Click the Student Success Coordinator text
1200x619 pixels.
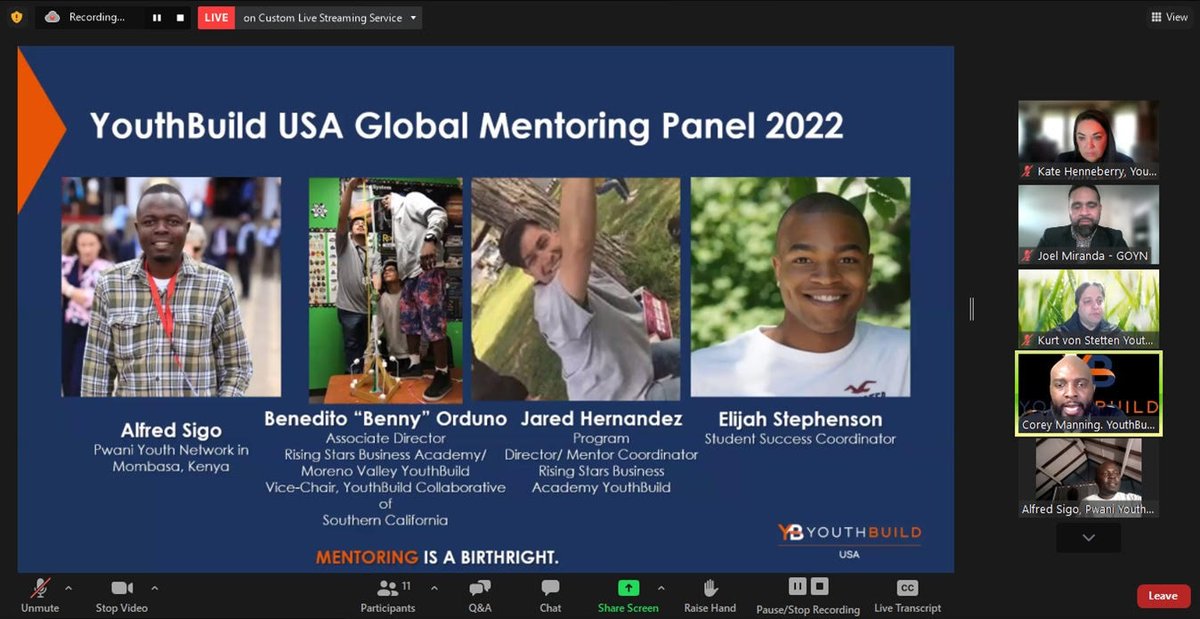click(800, 438)
